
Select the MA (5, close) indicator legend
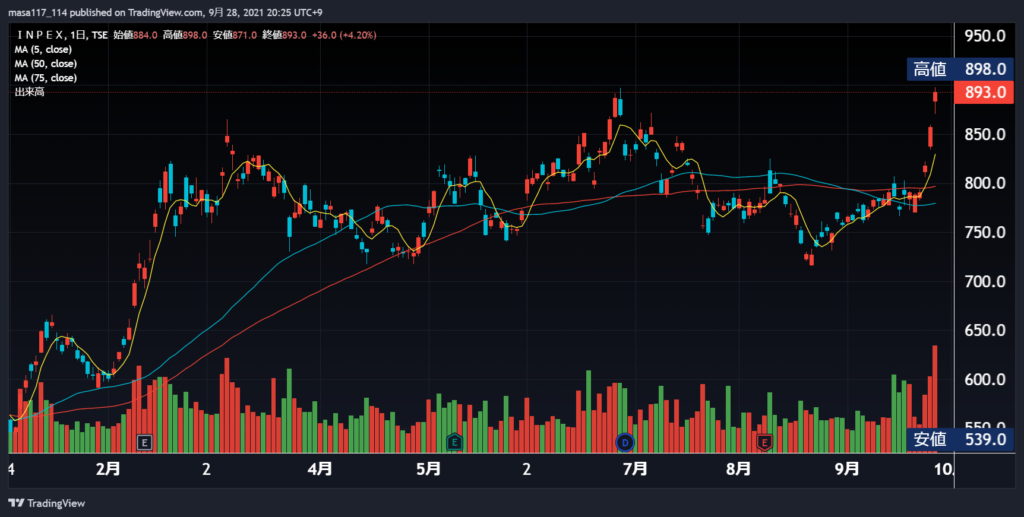pos(43,50)
